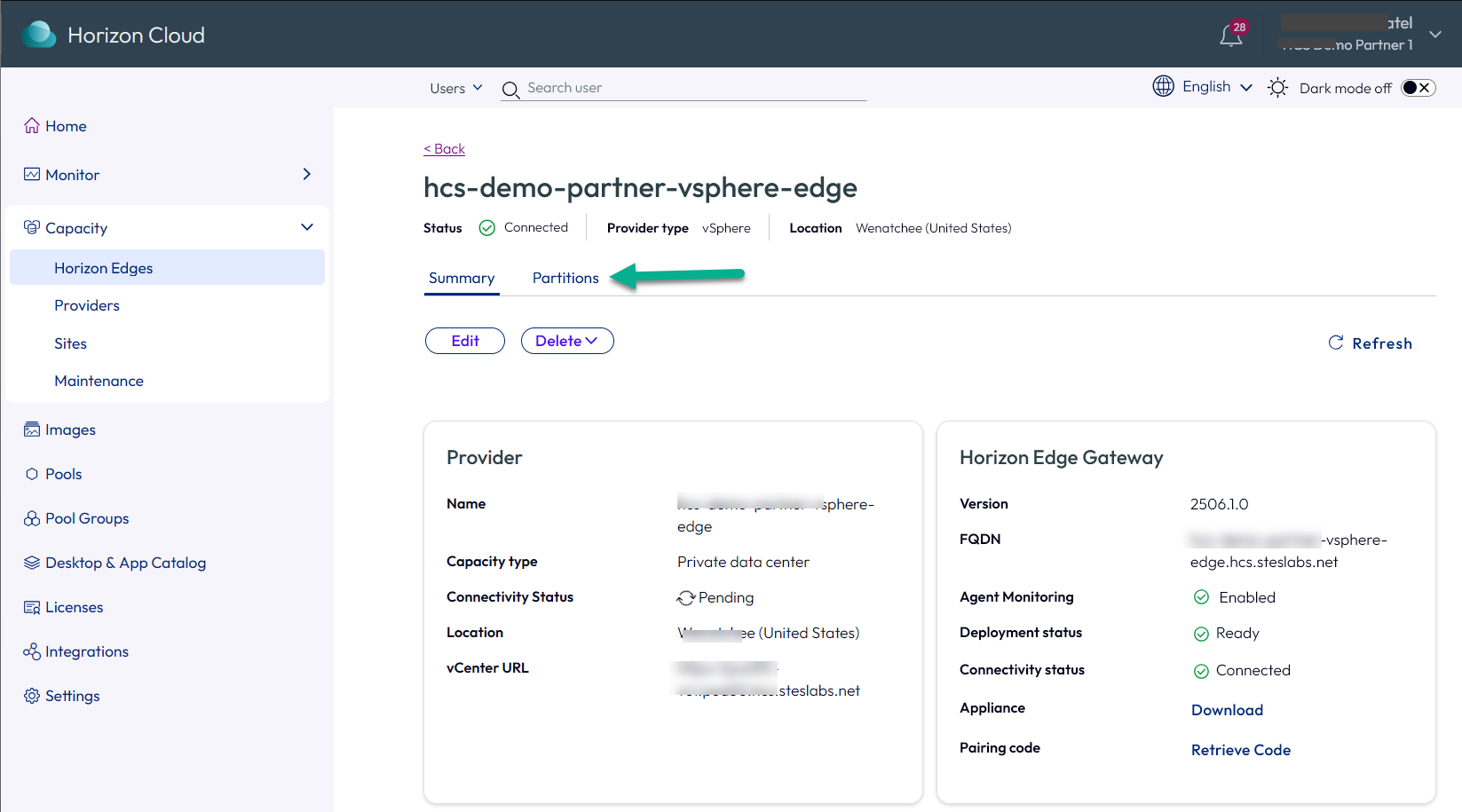Click the green Connected status check icon
The height and width of the screenshot is (812, 1462).
486,228
